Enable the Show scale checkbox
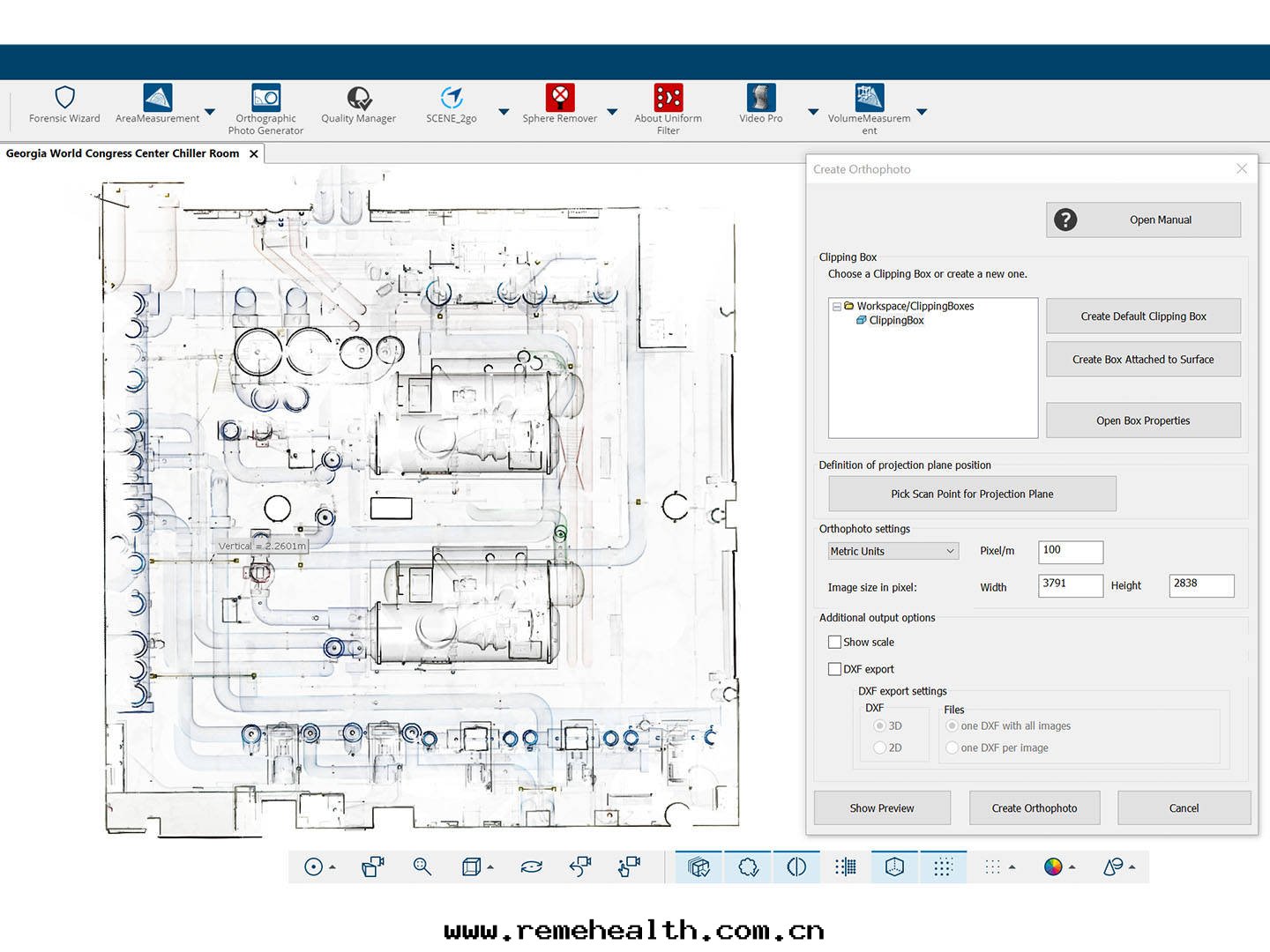 point(834,643)
